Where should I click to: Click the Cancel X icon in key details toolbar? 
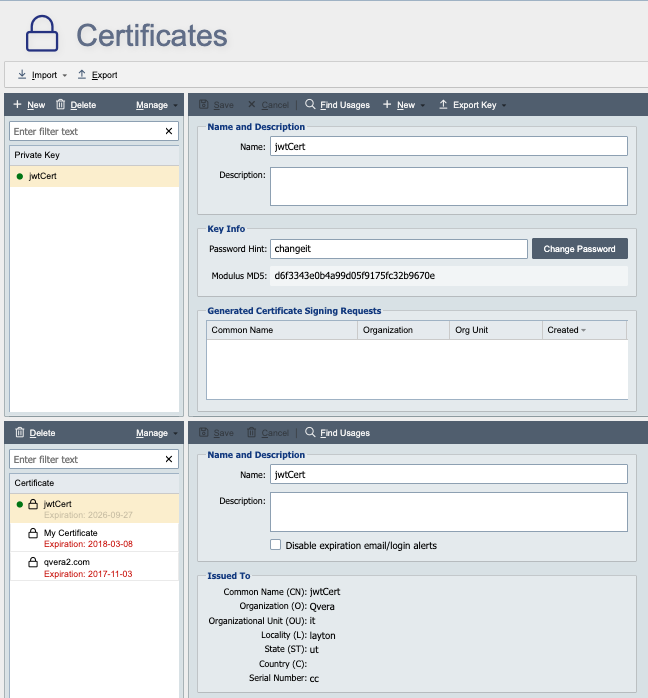point(251,104)
